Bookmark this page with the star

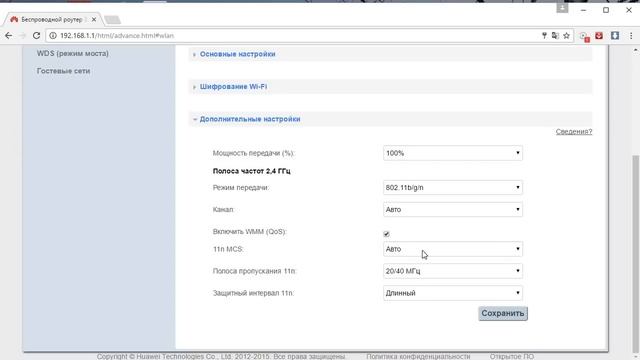[x=567, y=36]
